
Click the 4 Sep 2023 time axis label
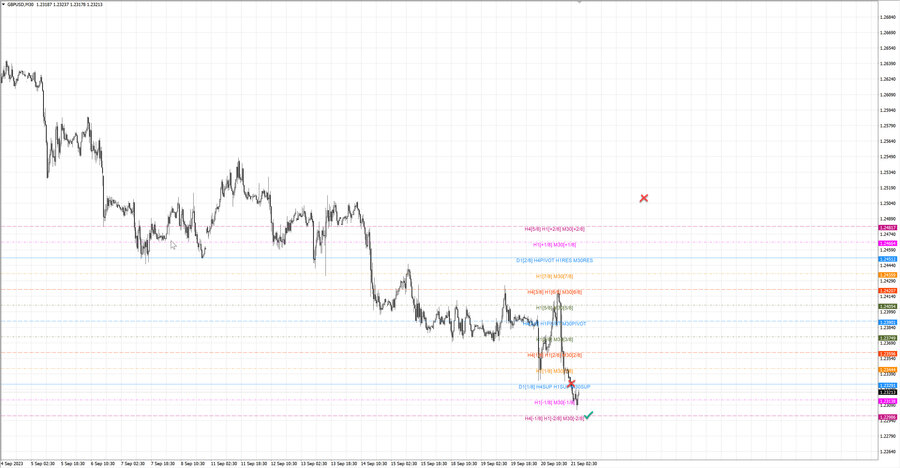click(x=12, y=463)
